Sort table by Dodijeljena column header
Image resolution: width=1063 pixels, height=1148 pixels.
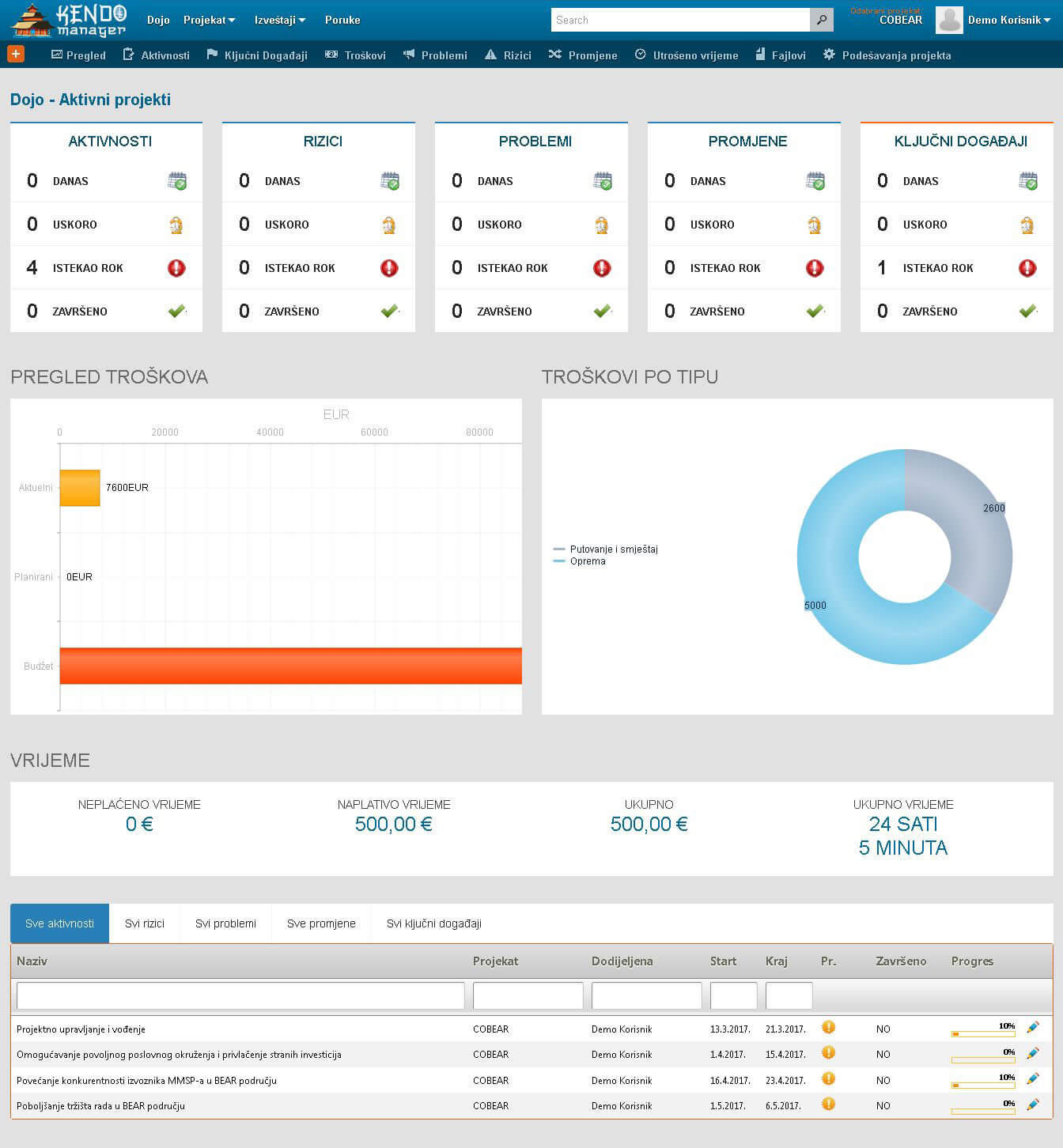point(622,961)
